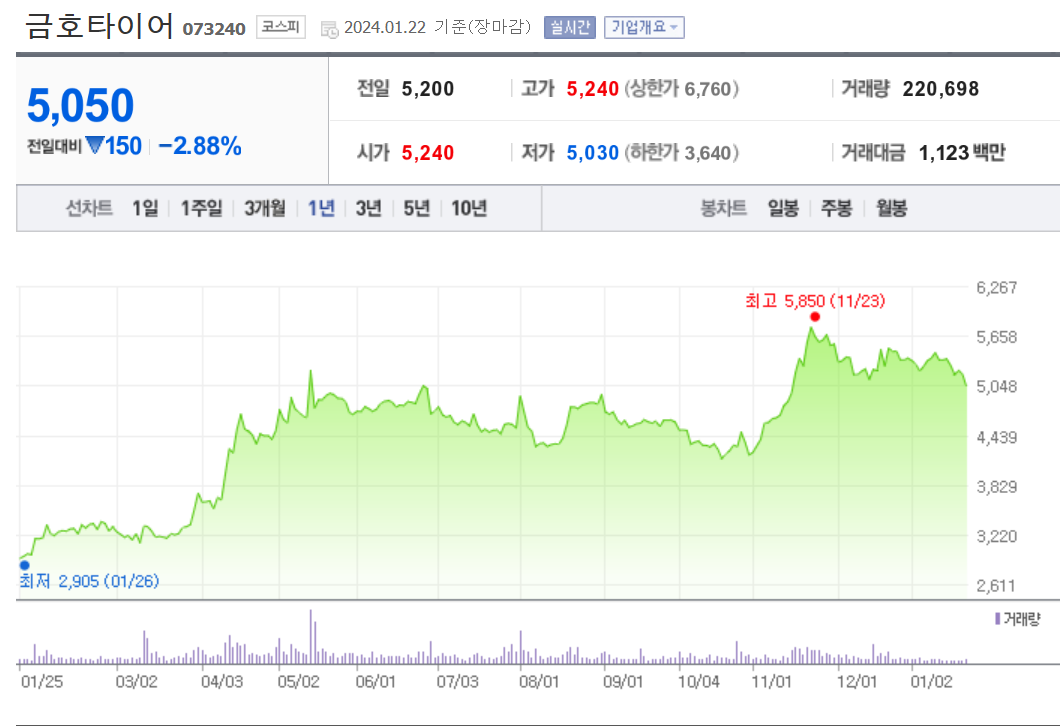This screenshot has width=1060, height=726.
Task: Select the 1년 line chart tab
Action: [321, 208]
